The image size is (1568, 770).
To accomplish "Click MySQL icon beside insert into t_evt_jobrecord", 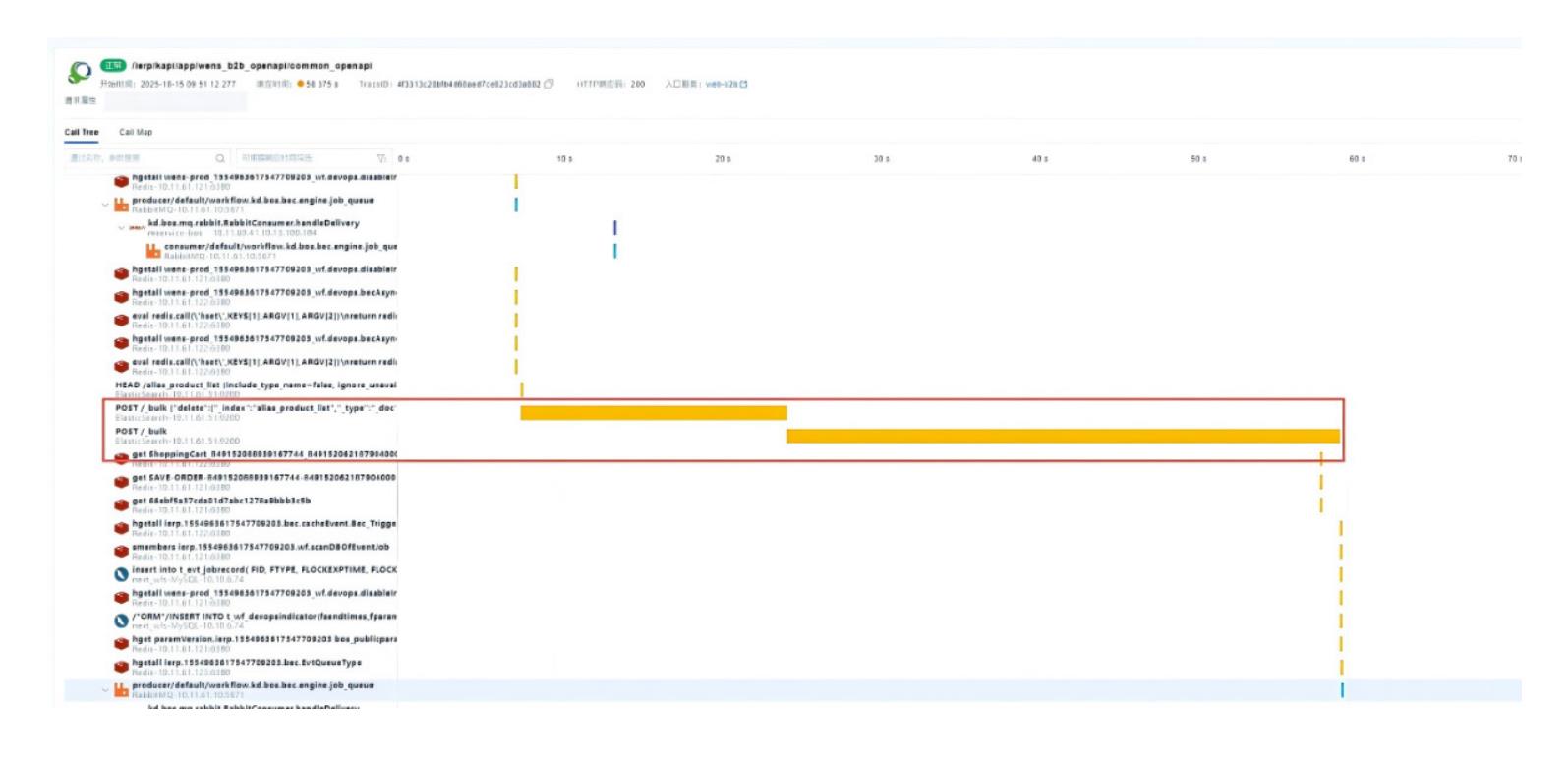I will point(121,575).
